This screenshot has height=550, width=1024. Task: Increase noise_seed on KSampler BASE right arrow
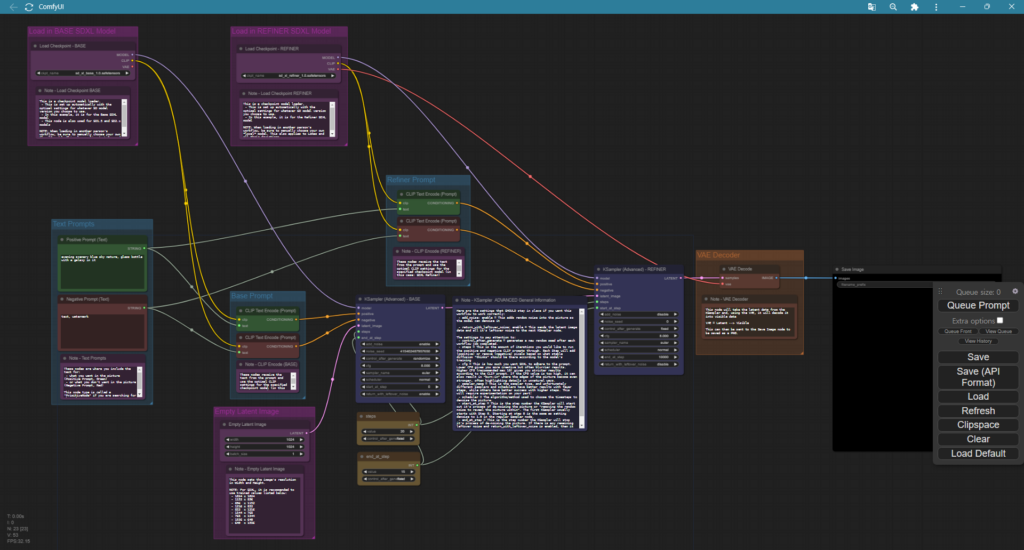tap(437, 351)
